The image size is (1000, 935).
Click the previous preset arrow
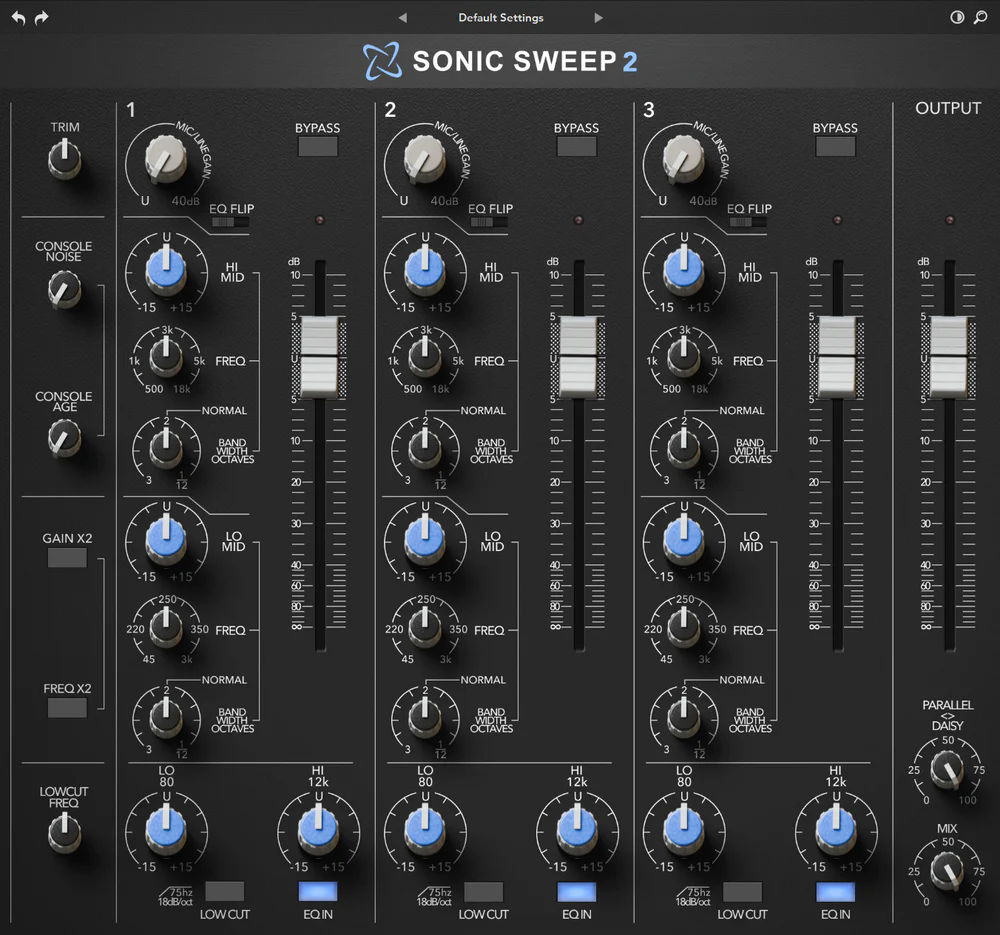[403, 17]
